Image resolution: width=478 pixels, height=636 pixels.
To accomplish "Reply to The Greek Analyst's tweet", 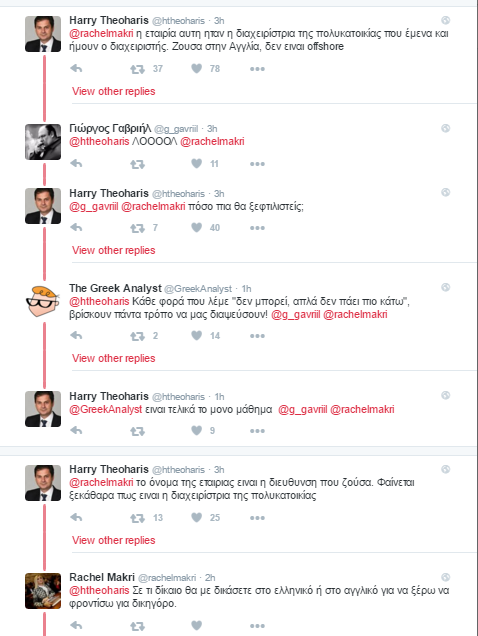I will [76, 335].
